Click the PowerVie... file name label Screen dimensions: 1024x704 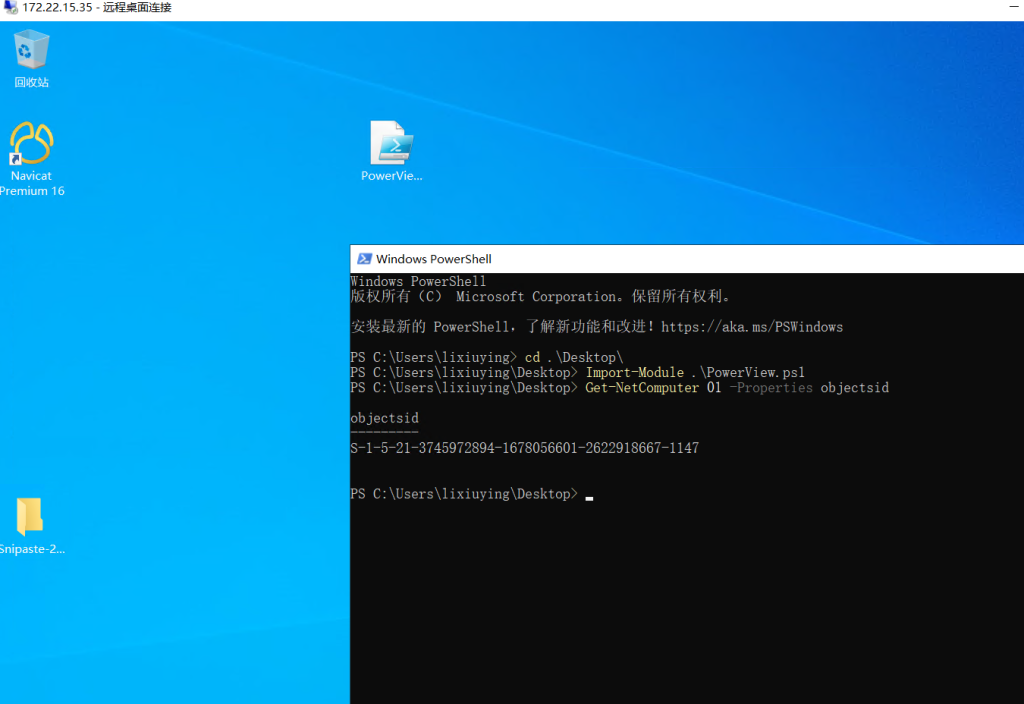click(391, 176)
